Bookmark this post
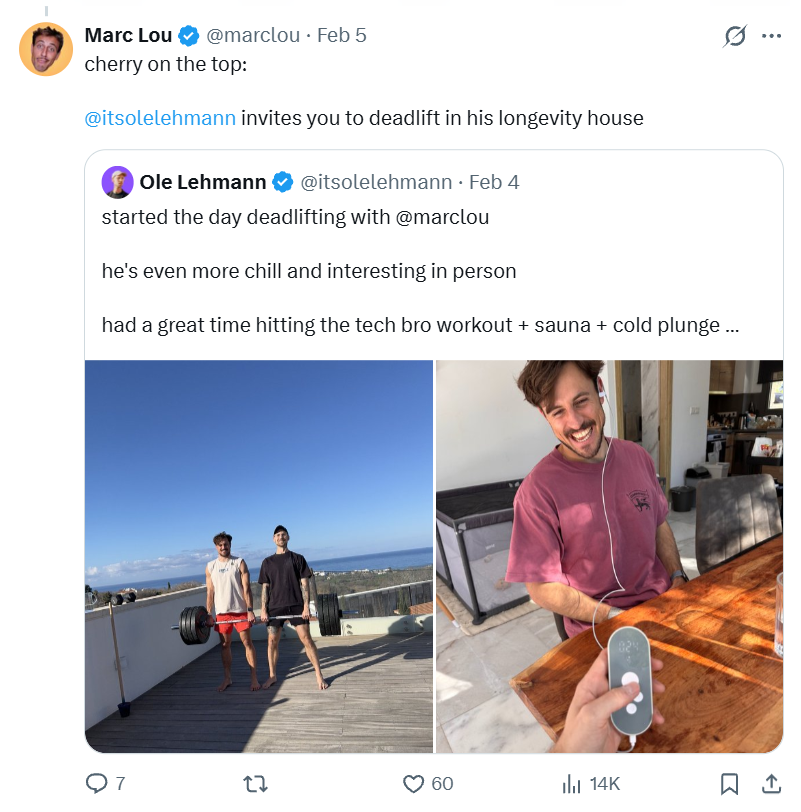801x812 pixels. pos(730,783)
